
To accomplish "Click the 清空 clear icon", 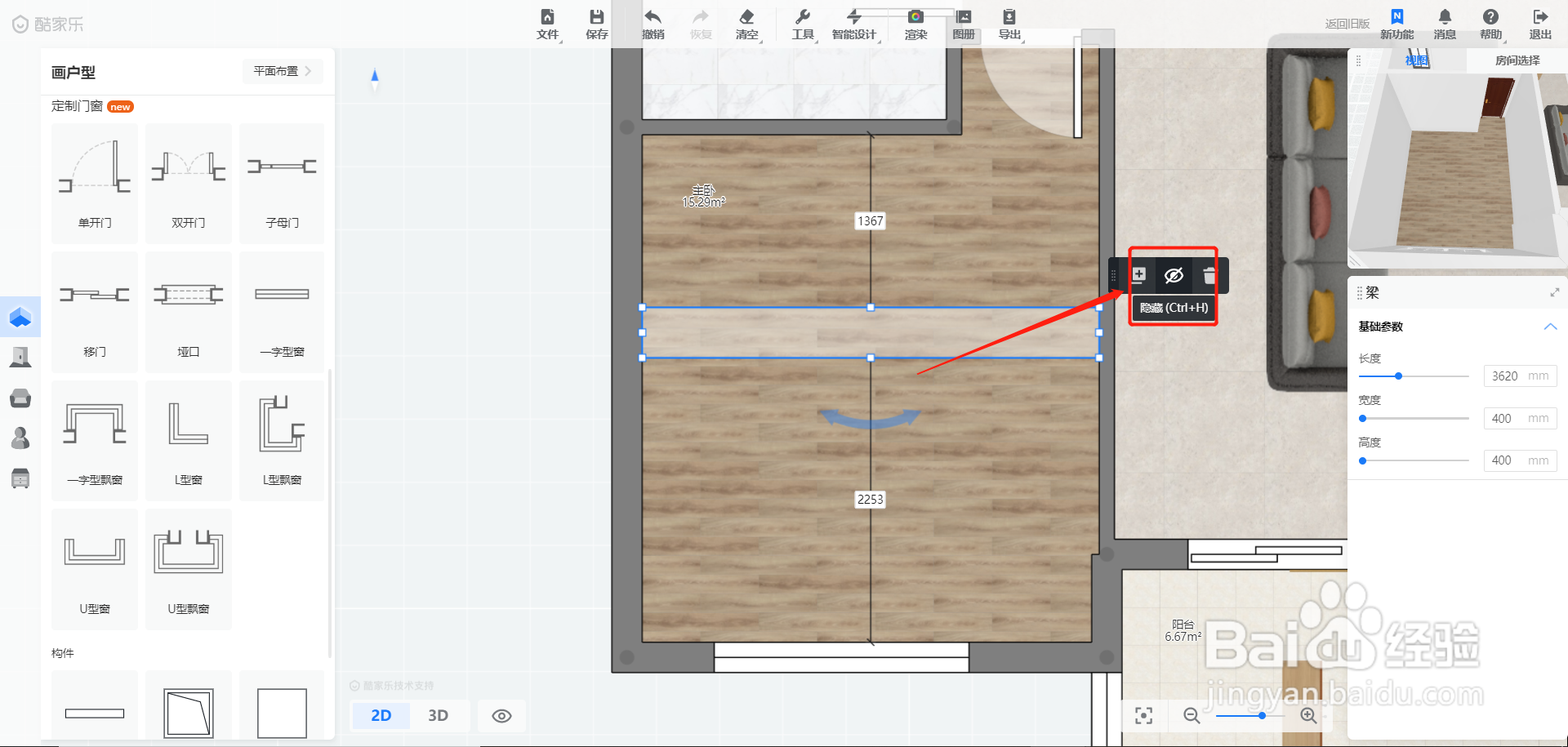I will click(746, 24).
